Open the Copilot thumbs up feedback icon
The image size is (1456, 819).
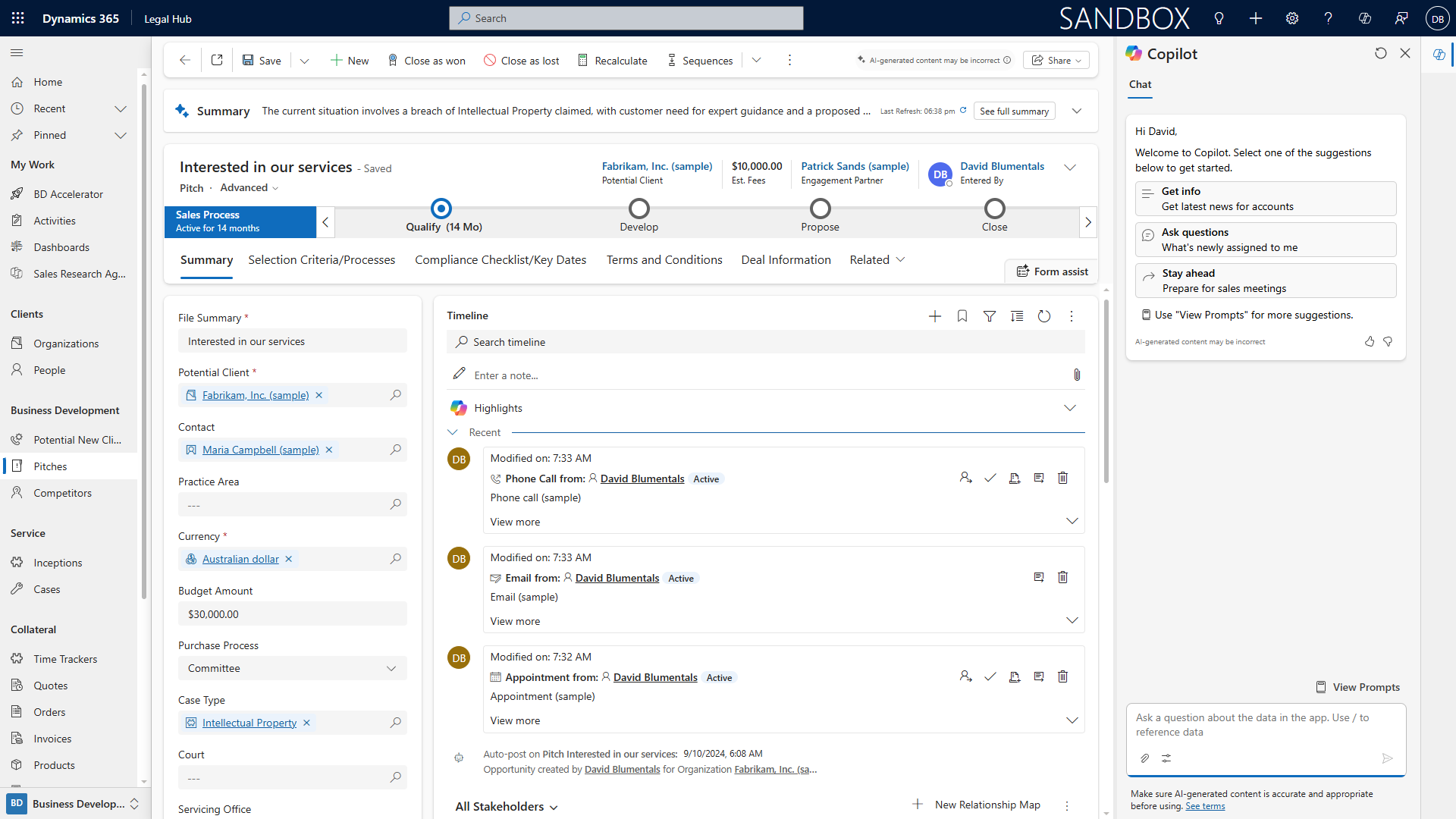coord(1370,342)
